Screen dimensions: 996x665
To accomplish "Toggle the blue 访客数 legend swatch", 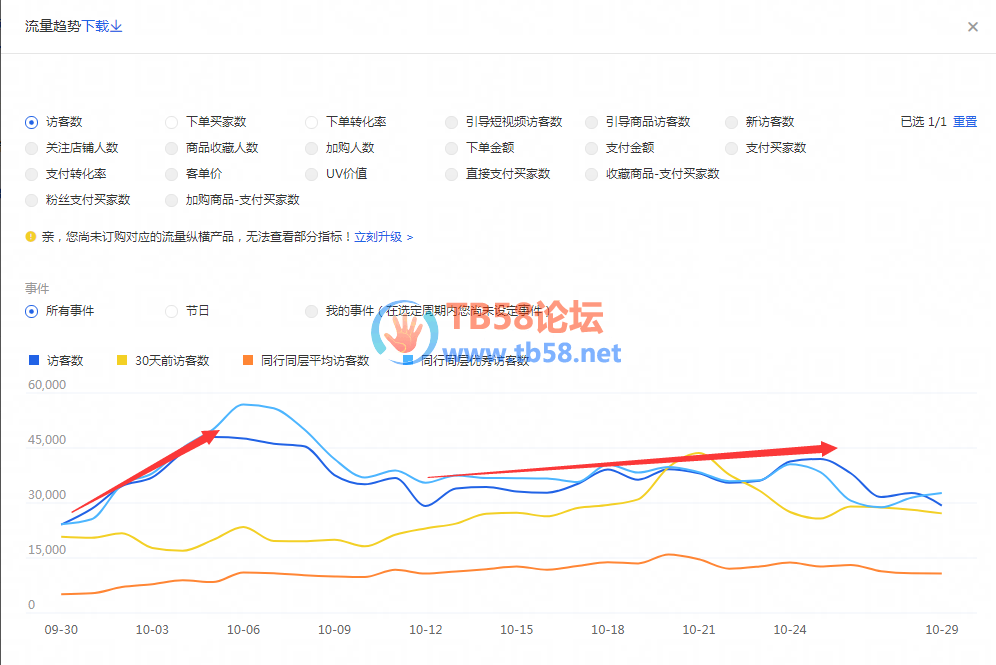I will click(34, 360).
